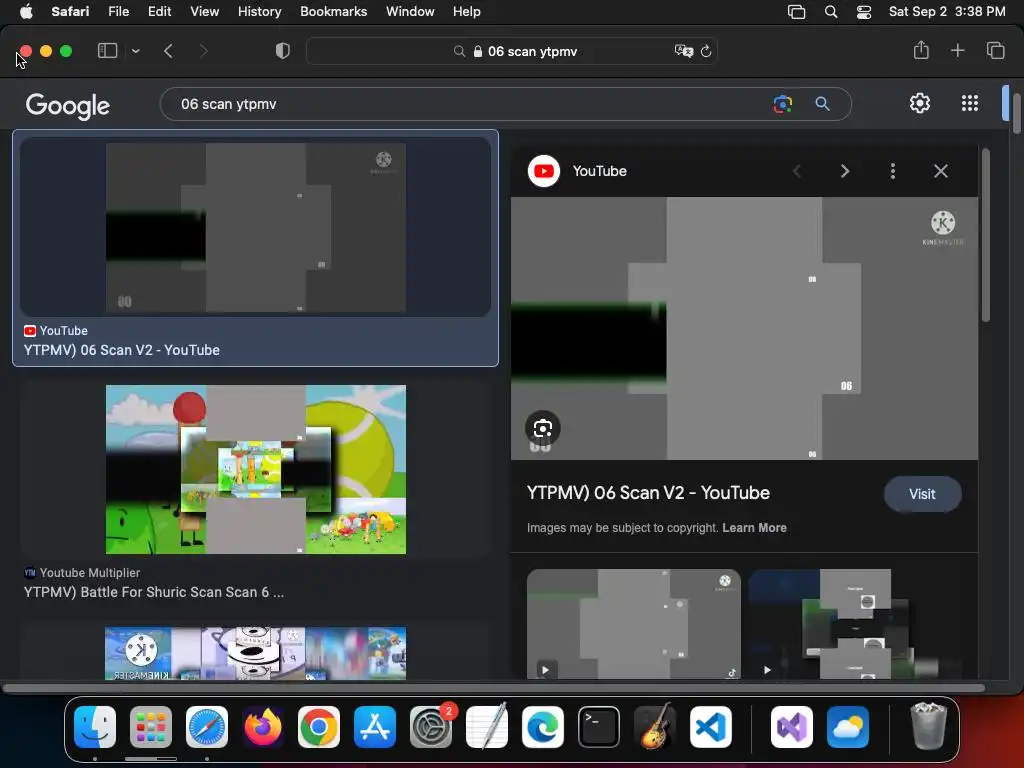Go forward with the toolbar arrow

click(203, 51)
